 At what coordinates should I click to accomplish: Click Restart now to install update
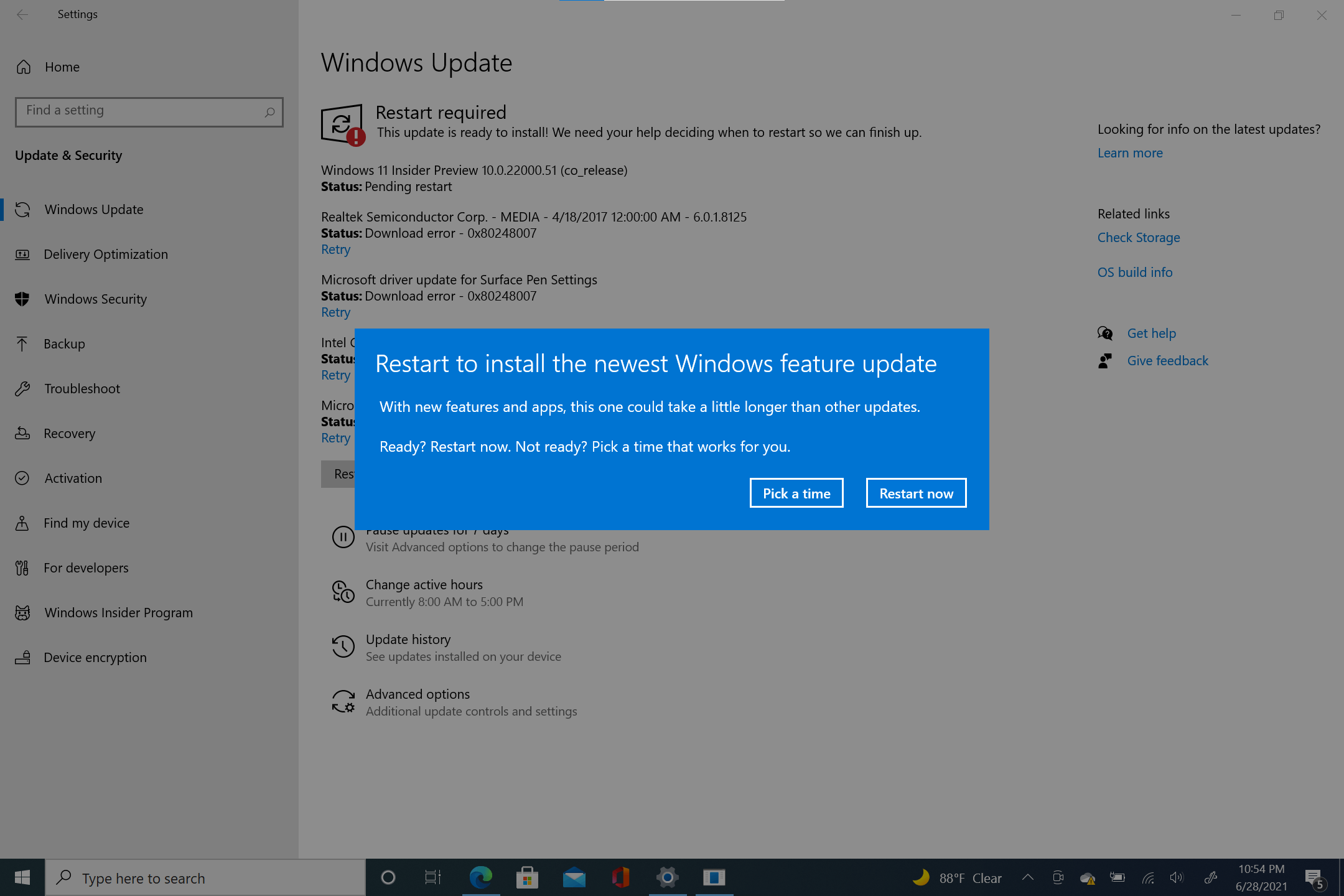916,492
